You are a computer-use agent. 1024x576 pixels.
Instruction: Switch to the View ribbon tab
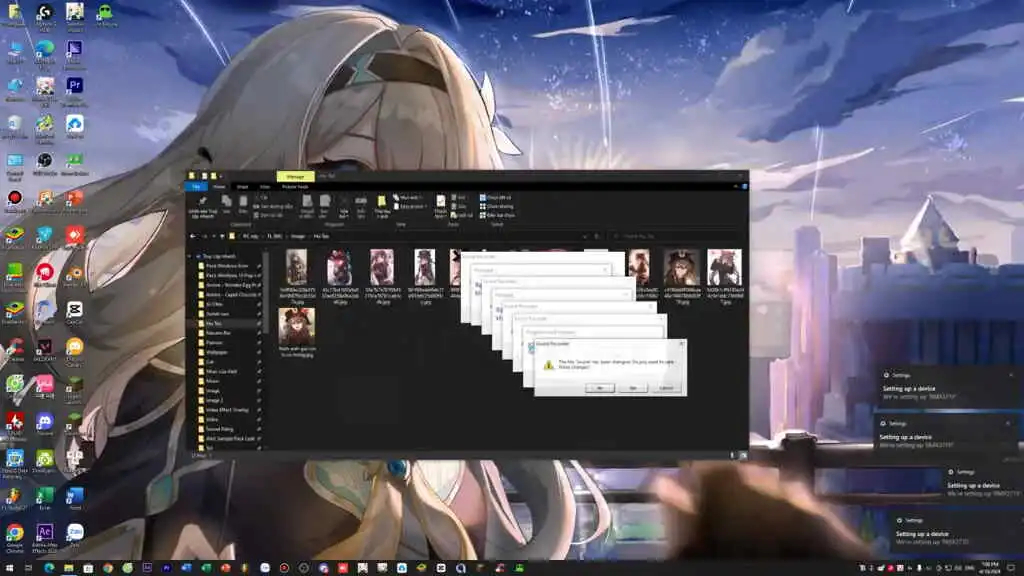[x=264, y=187]
